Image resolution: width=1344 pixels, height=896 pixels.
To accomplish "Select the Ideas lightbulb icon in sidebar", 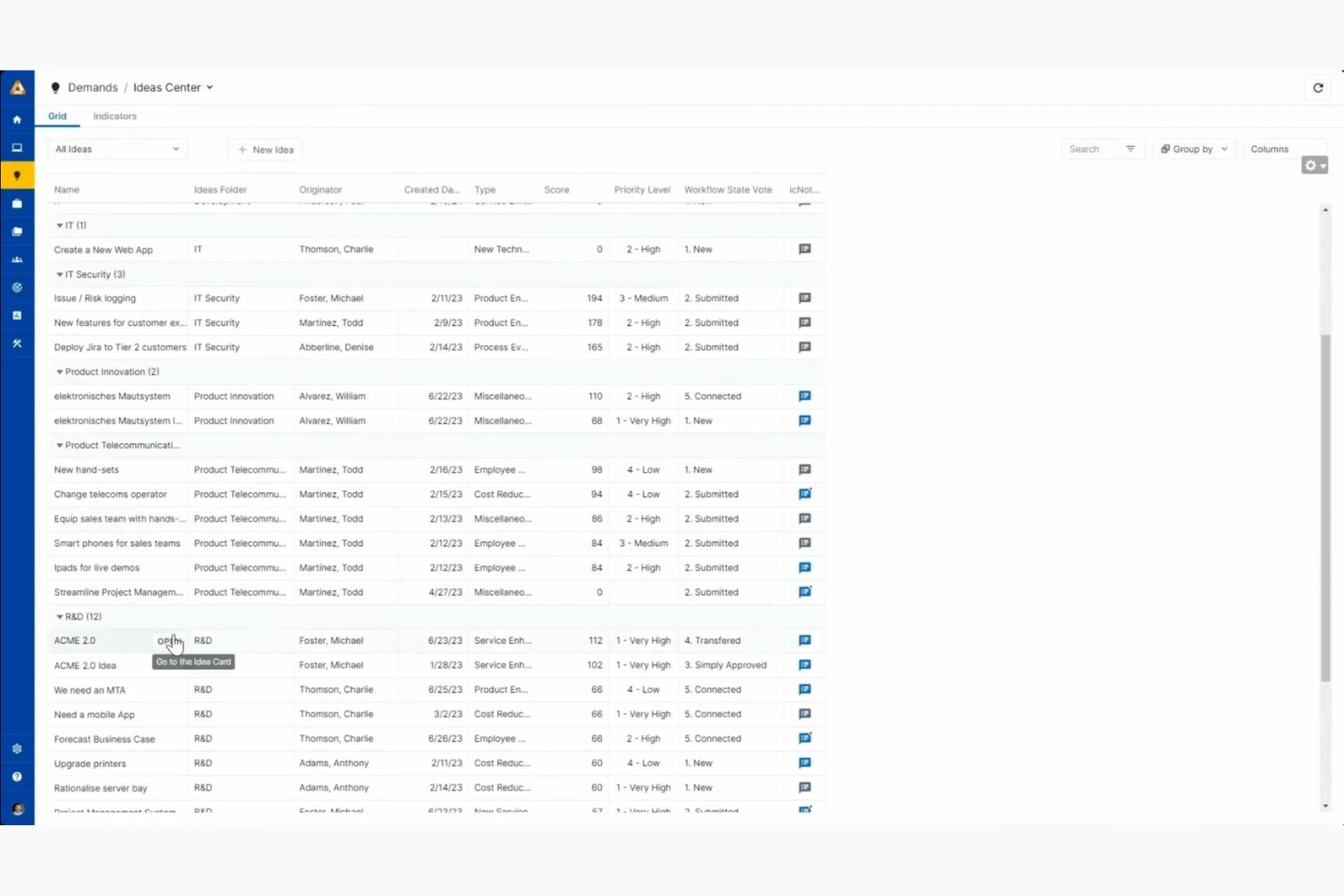I will click(16, 174).
